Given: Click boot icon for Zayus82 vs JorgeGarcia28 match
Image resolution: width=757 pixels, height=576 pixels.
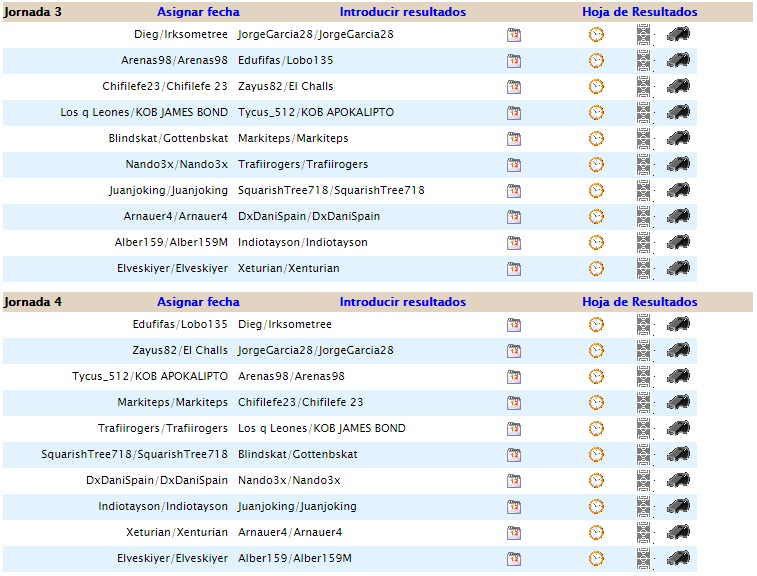Looking at the screenshot, I should (x=678, y=351).
